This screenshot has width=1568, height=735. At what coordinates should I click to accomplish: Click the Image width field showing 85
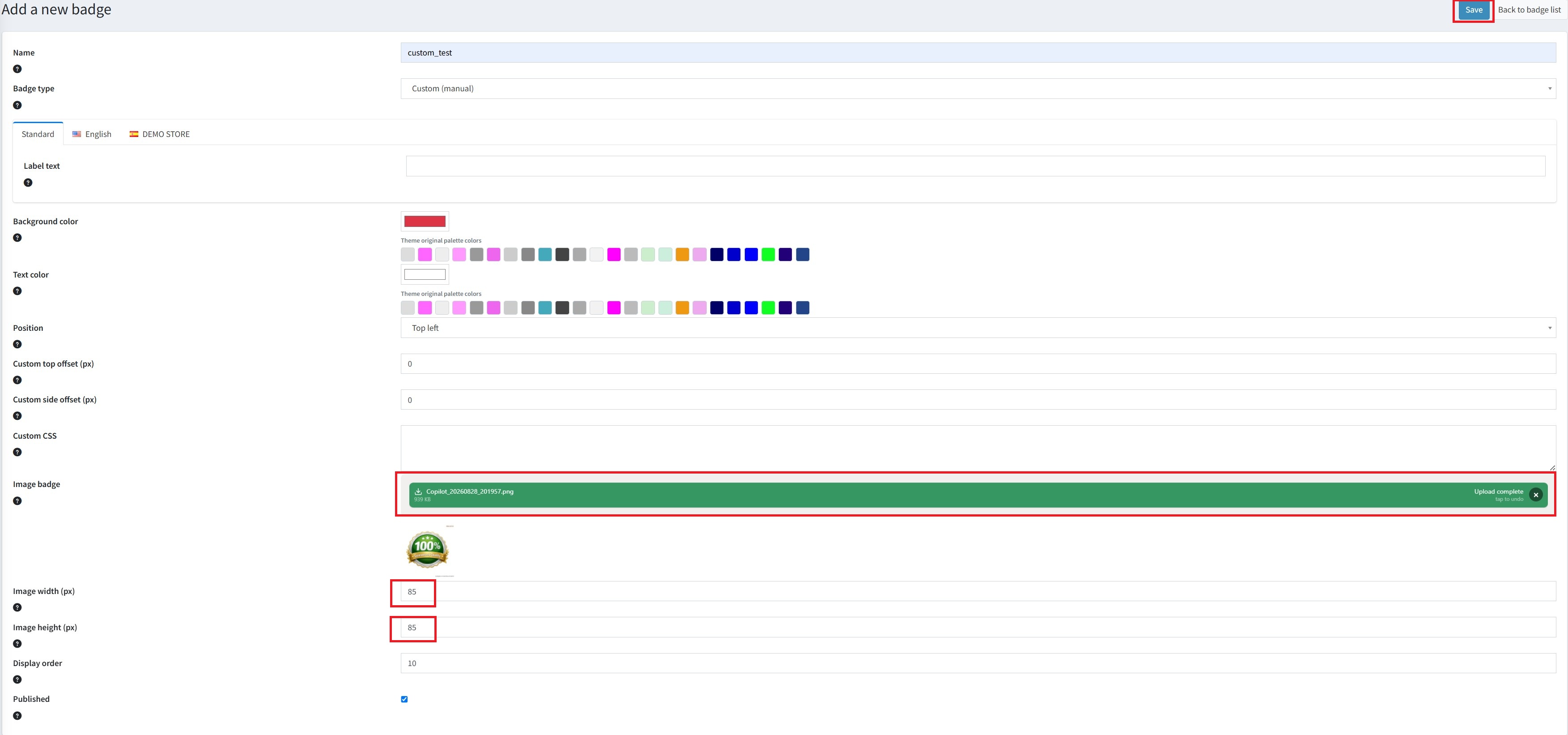978,591
